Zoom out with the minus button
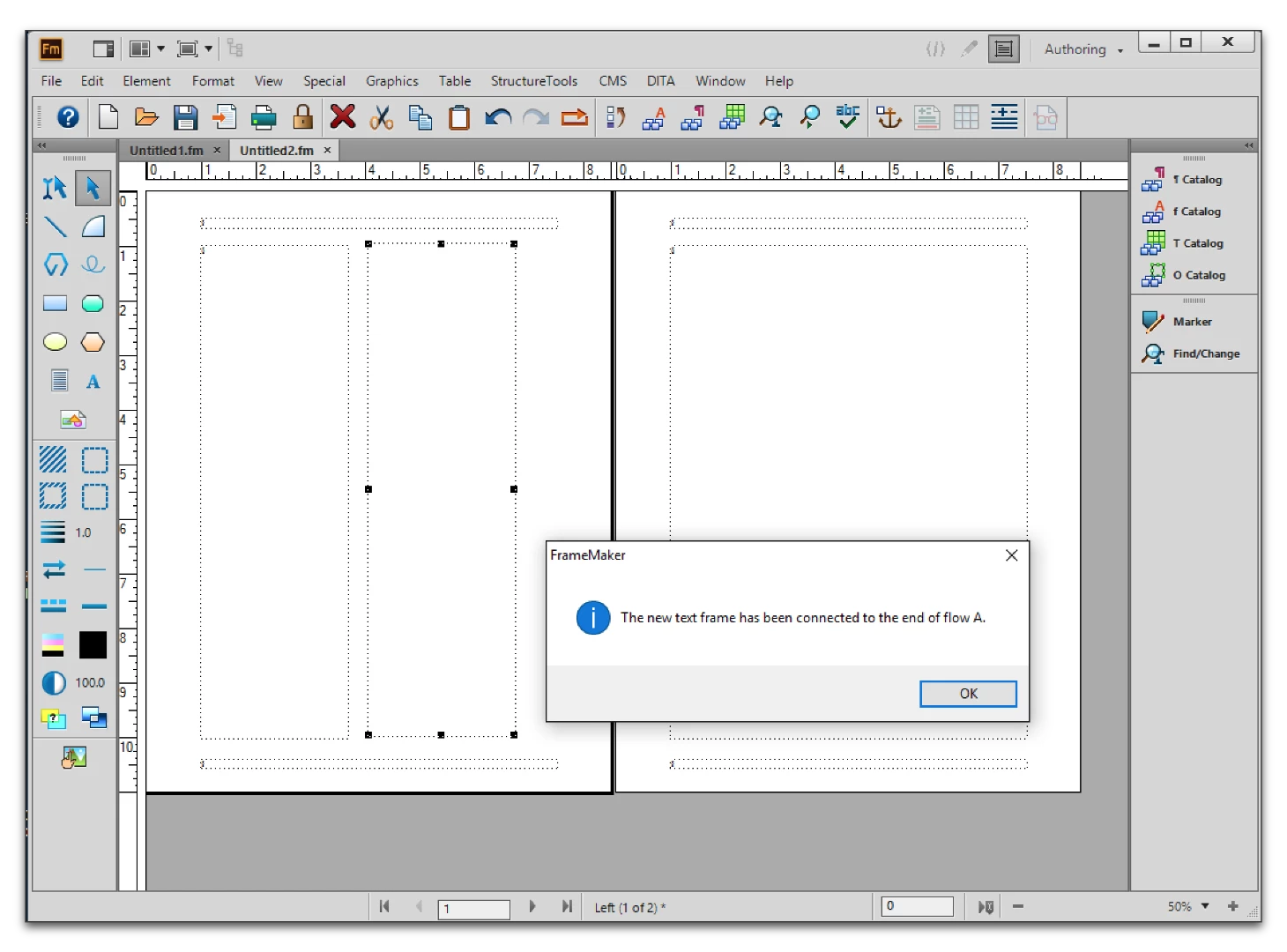The height and width of the screenshot is (952, 1287). pyautogui.click(x=1018, y=906)
